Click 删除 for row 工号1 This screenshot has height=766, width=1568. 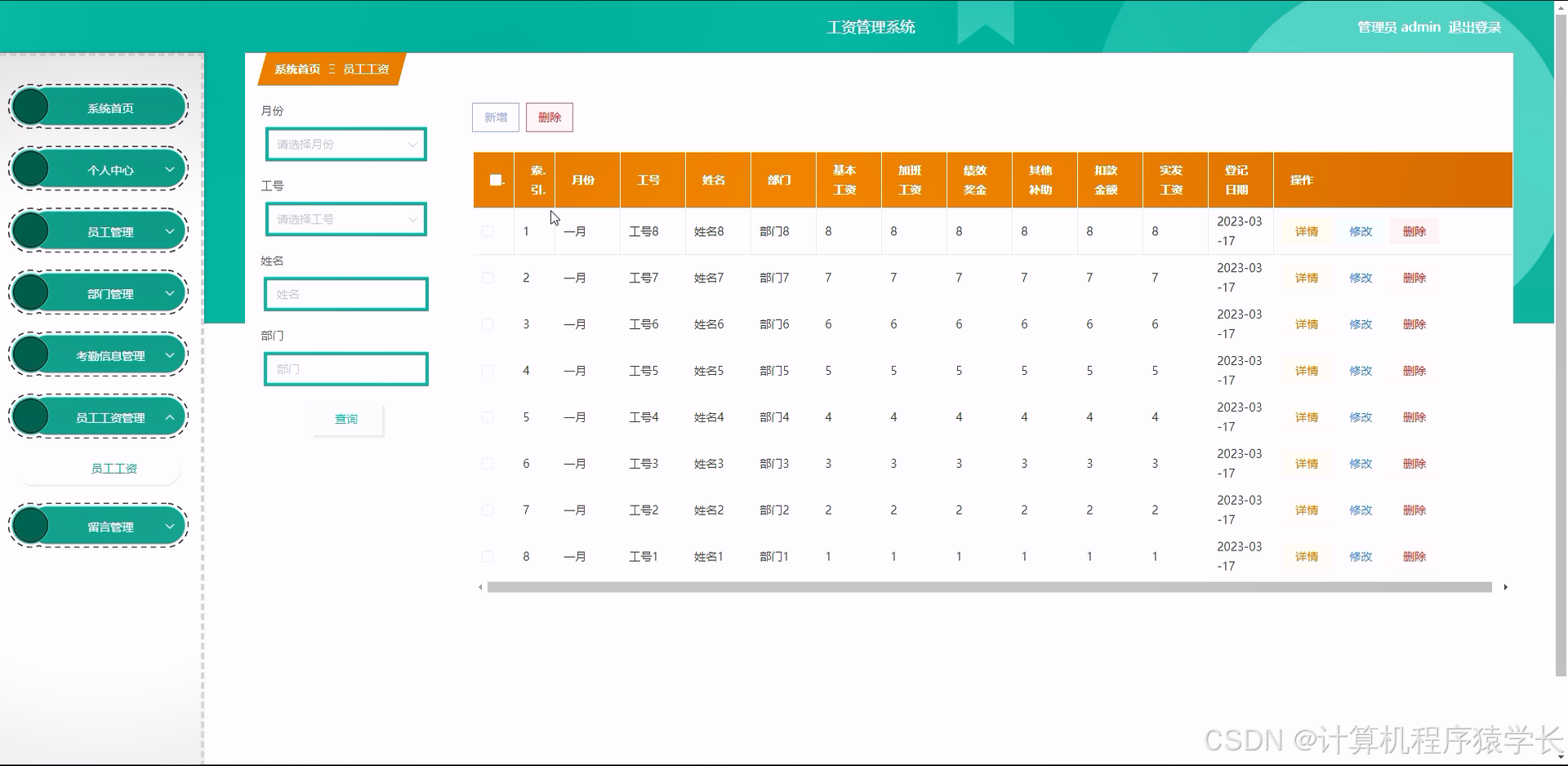1414,557
